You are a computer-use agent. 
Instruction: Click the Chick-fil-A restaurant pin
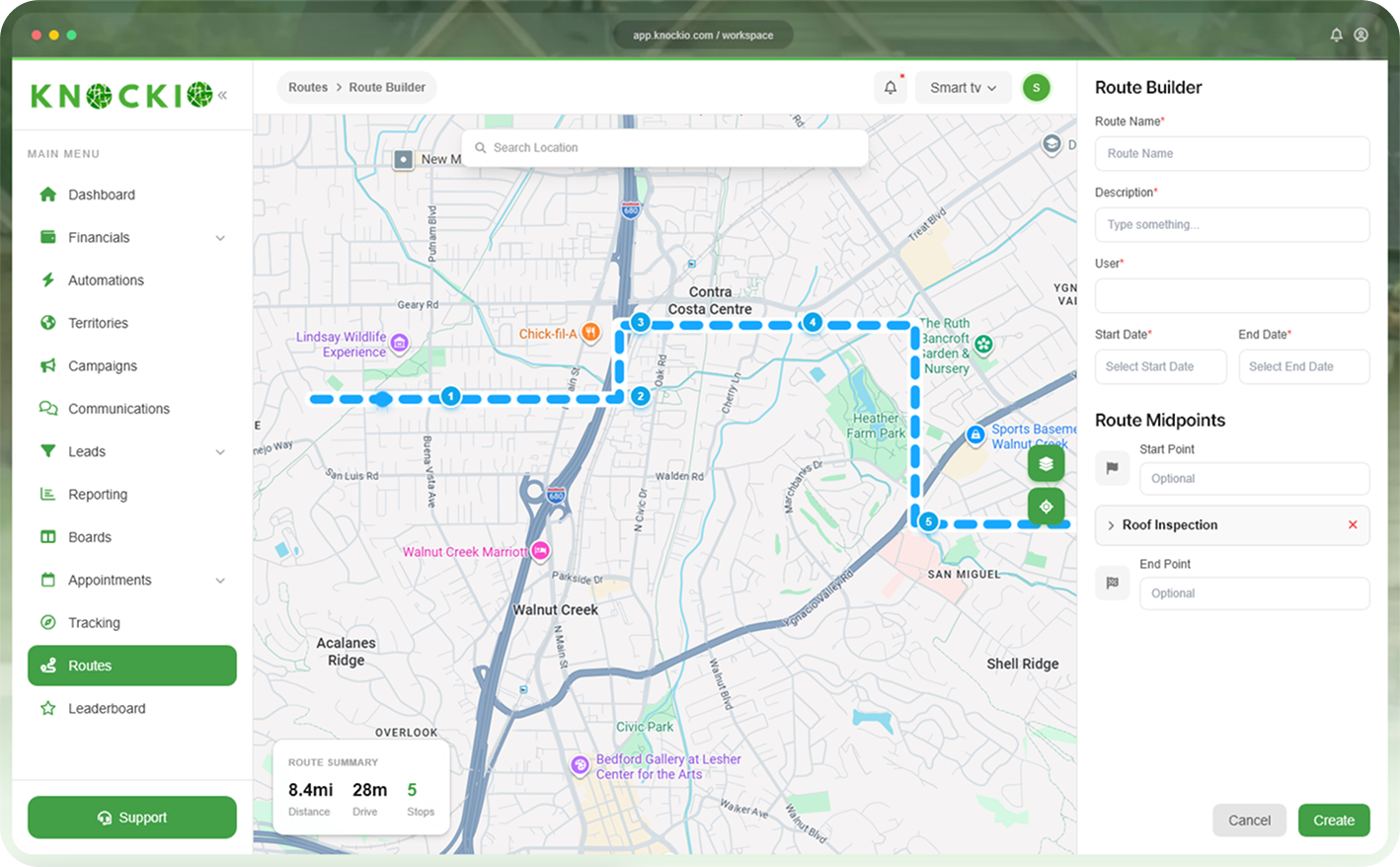tap(590, 333)
